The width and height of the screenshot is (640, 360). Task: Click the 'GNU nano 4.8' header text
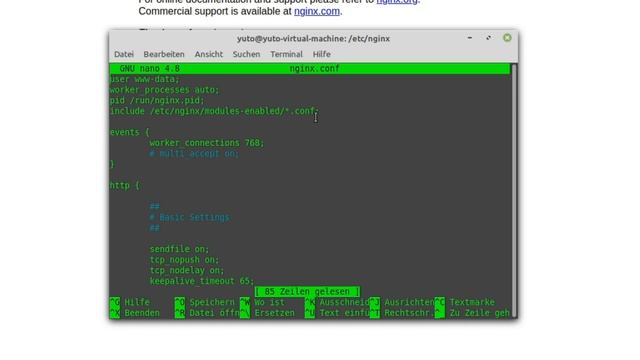tap(149, 69)
